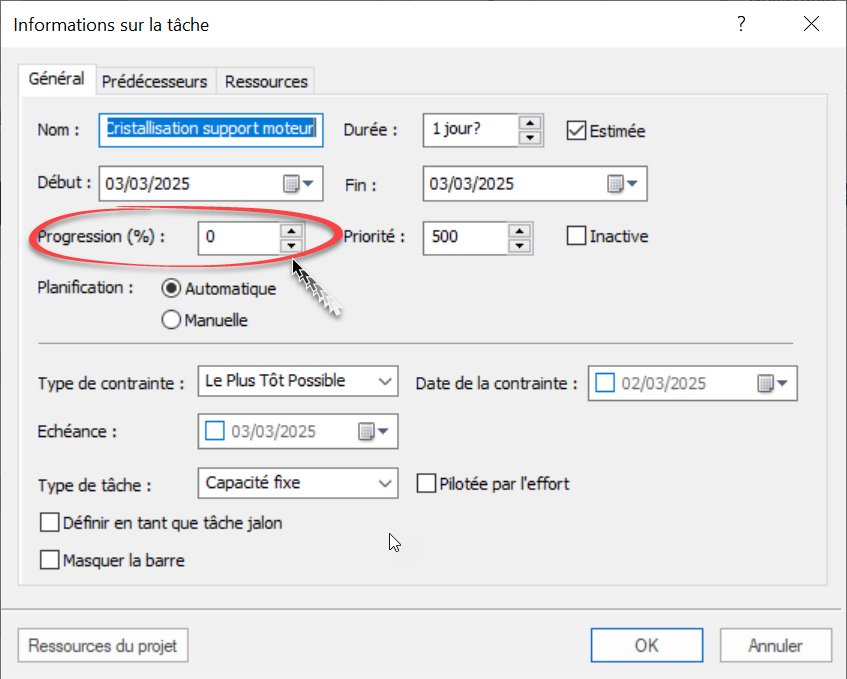The height and width of the screenshot is (679, 847).
Task: Open the Echéance calendar picker
Action: [x=372, y=432]
